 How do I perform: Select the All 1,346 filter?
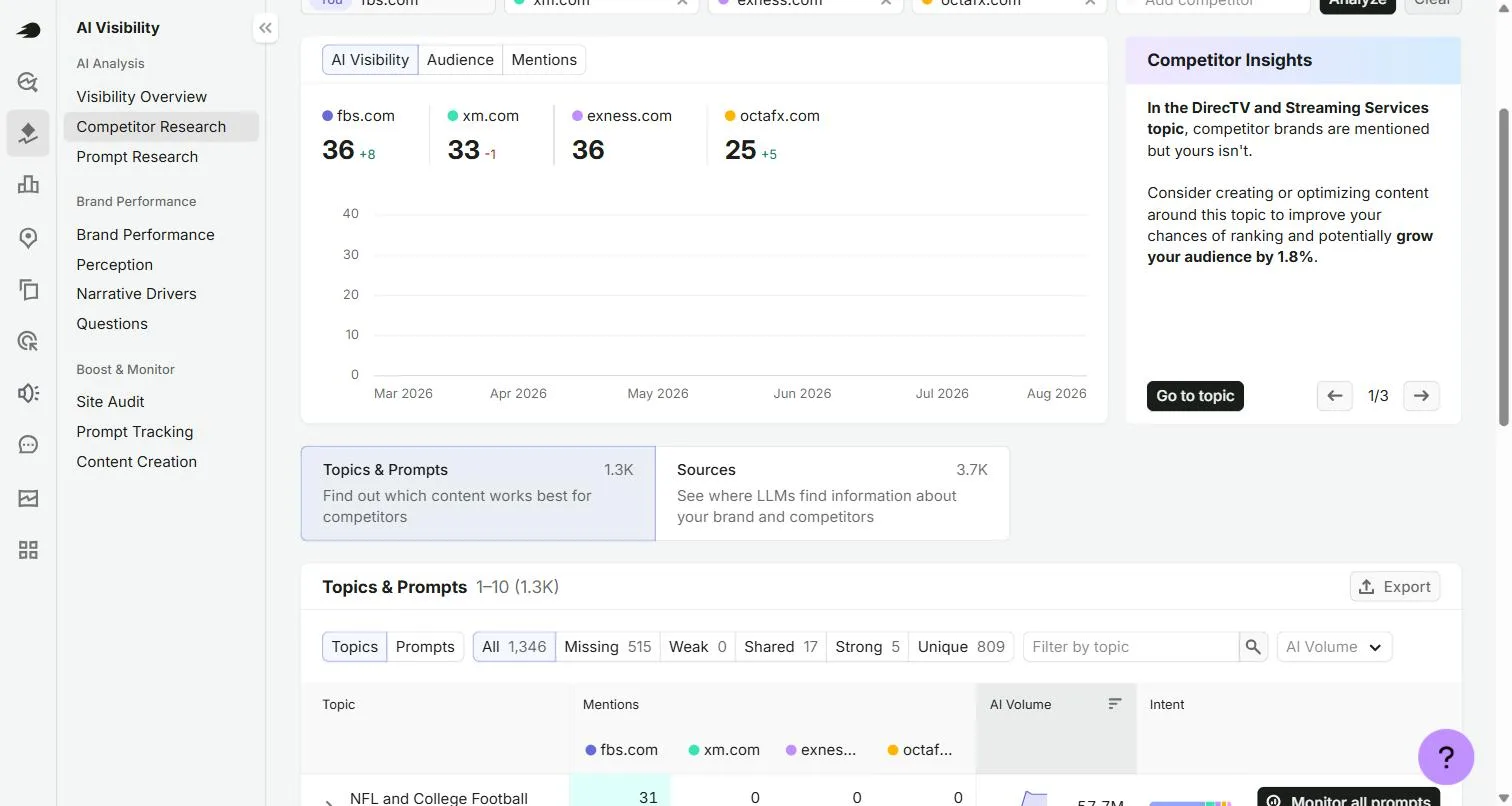point(514,647)
